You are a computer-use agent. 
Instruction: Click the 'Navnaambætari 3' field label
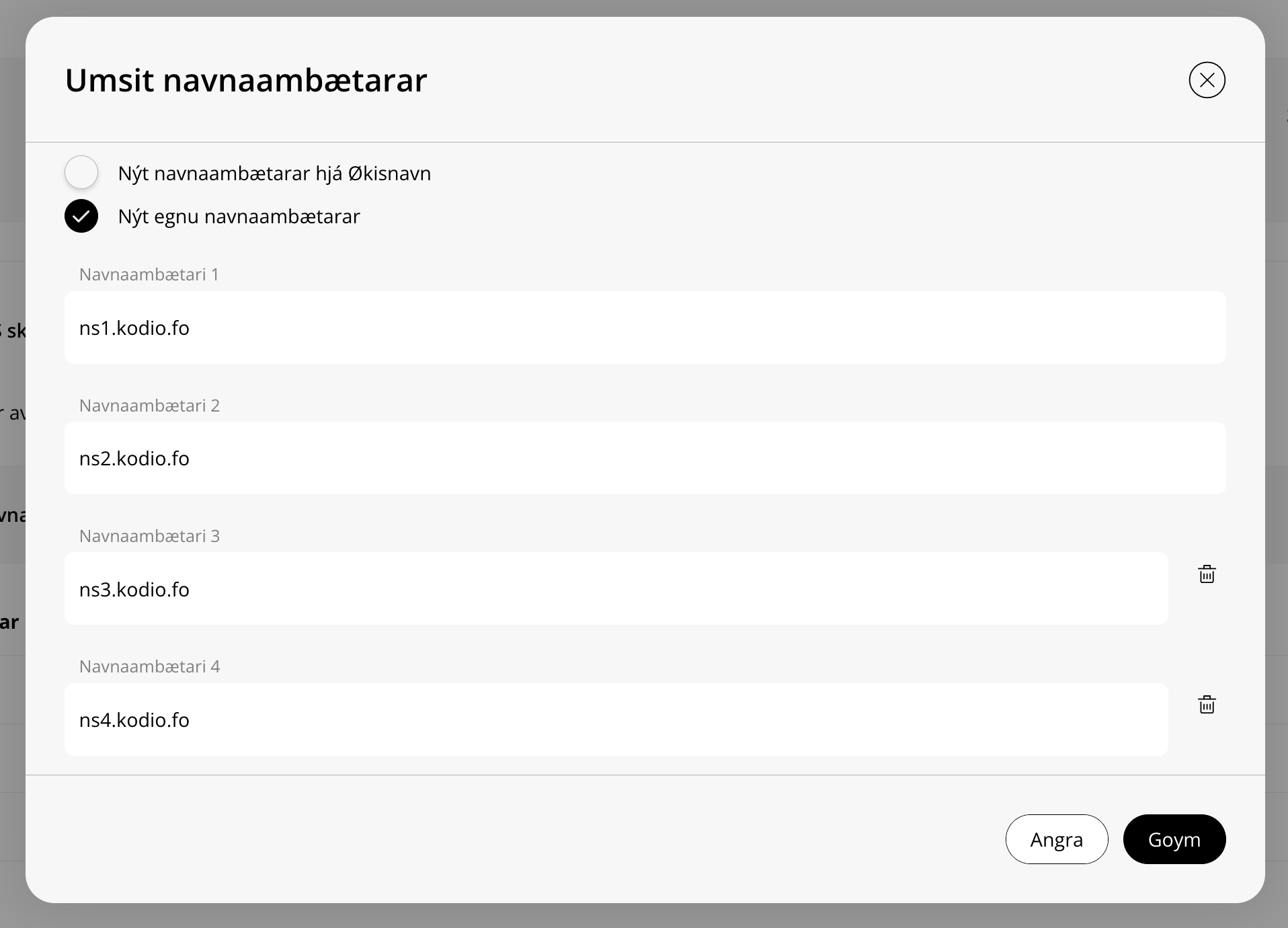click(x=149, y=536)
